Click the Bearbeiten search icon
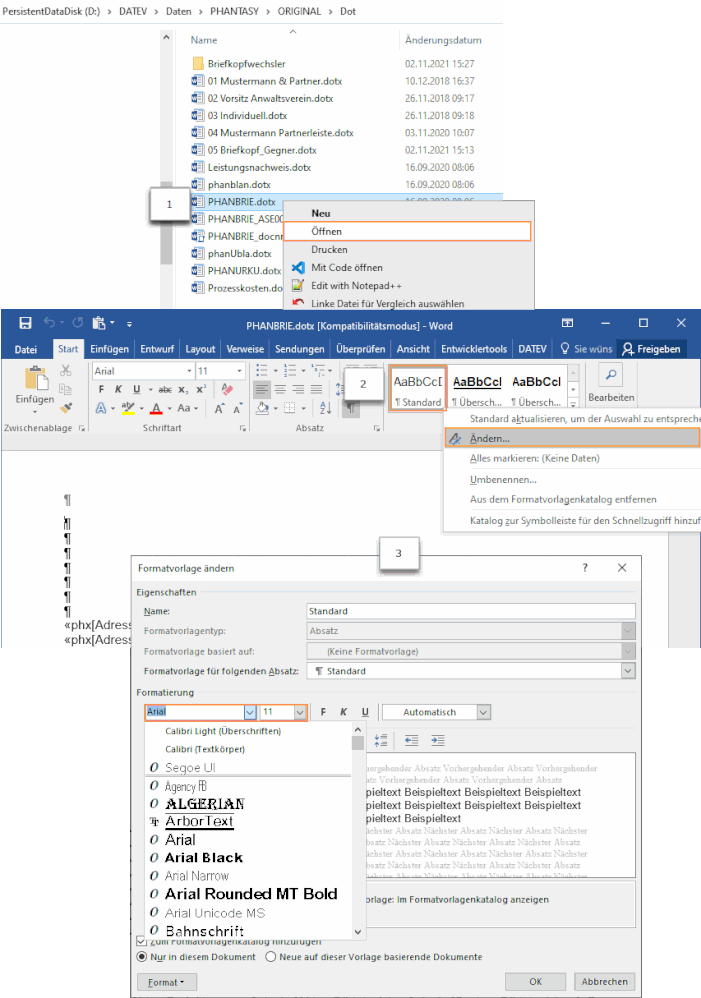Image resolution: width=701 pixels, height=998 pixels. pos(611,375)
